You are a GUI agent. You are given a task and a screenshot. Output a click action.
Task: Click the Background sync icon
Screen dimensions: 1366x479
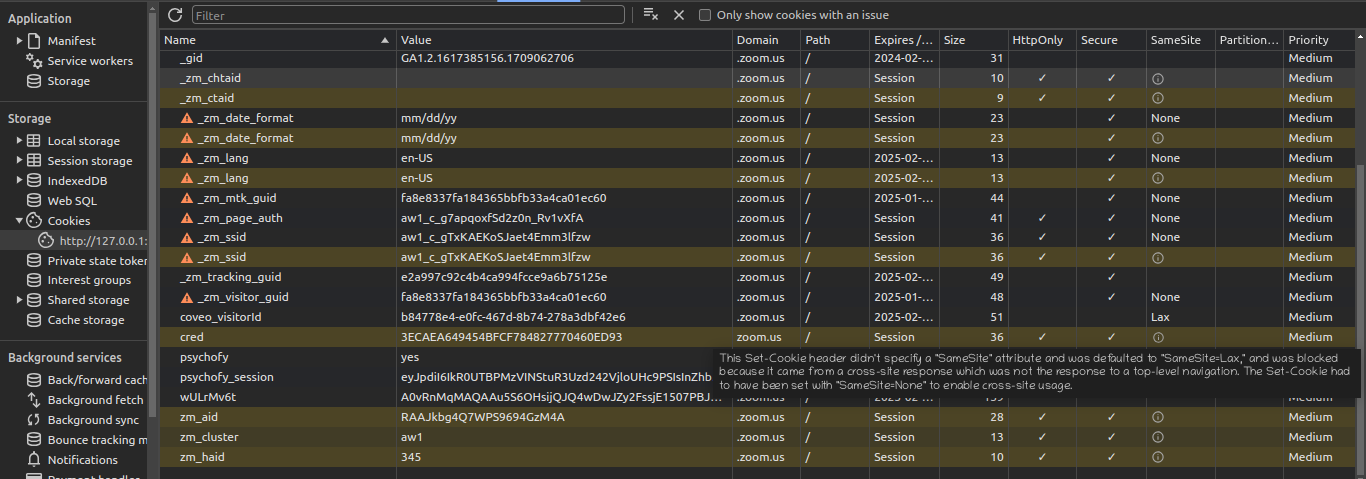34,420
